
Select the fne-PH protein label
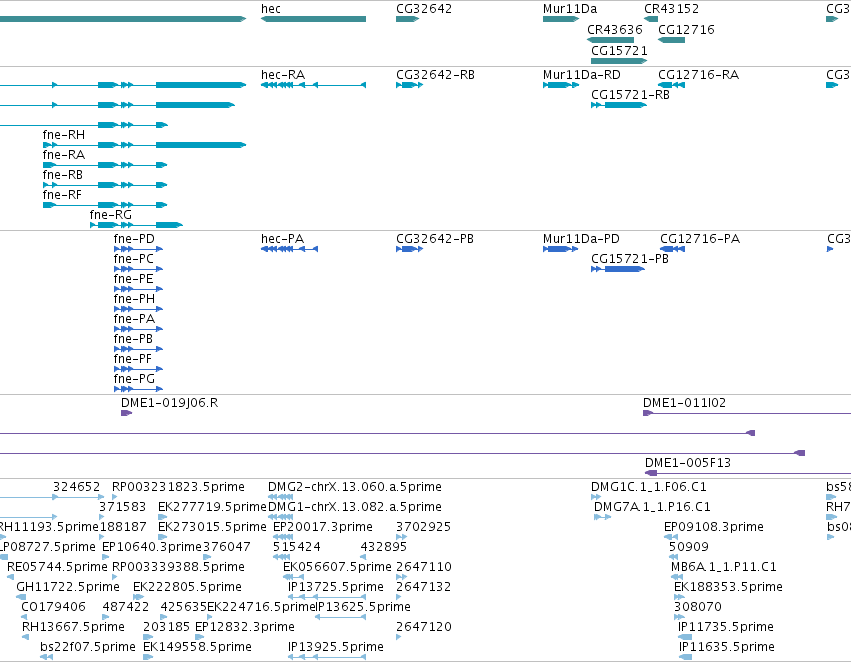click(x=134, y=299)
